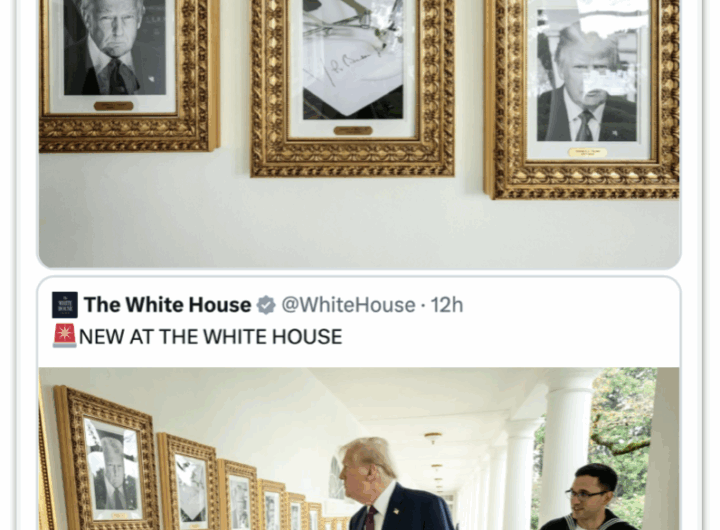Click the verified badge next to The White House
The image size is (720, 530).
pyautogui.click(x=266, y=305)
